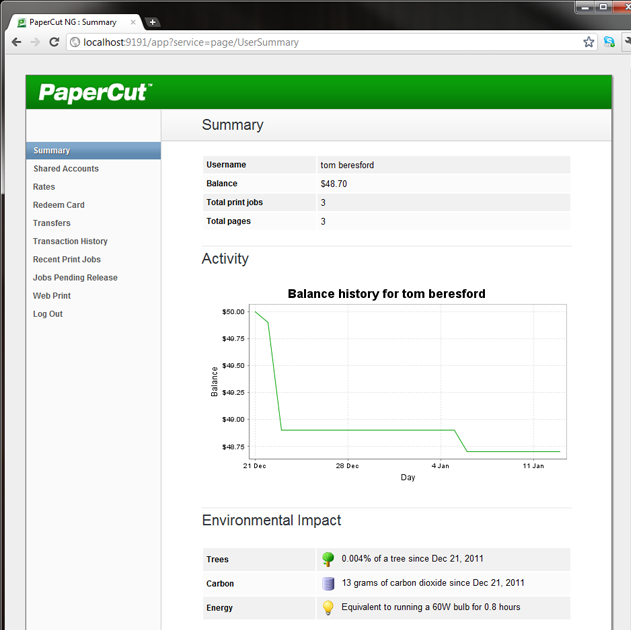Open a new tab with plus button
631x630 pixels.
coord(152,22)
